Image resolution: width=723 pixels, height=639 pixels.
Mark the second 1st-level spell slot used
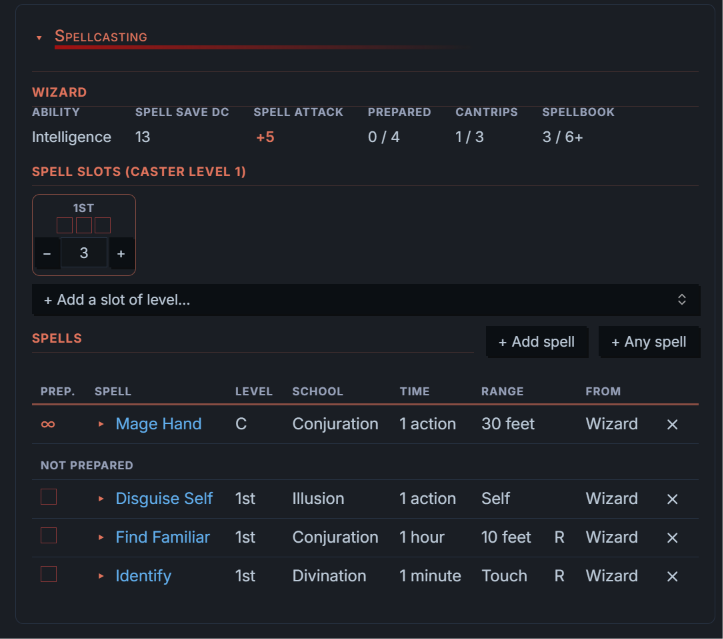[x=84, y=225]
